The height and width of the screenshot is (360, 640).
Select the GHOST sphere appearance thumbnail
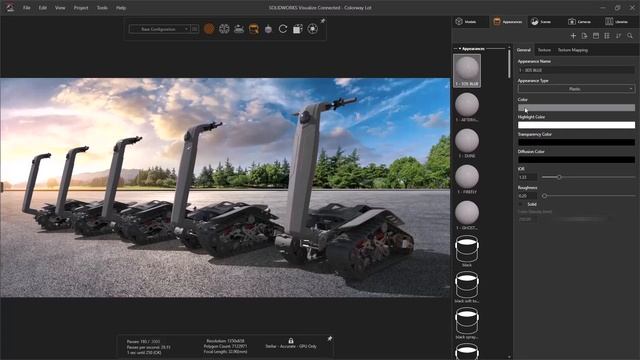pos(467,215)
